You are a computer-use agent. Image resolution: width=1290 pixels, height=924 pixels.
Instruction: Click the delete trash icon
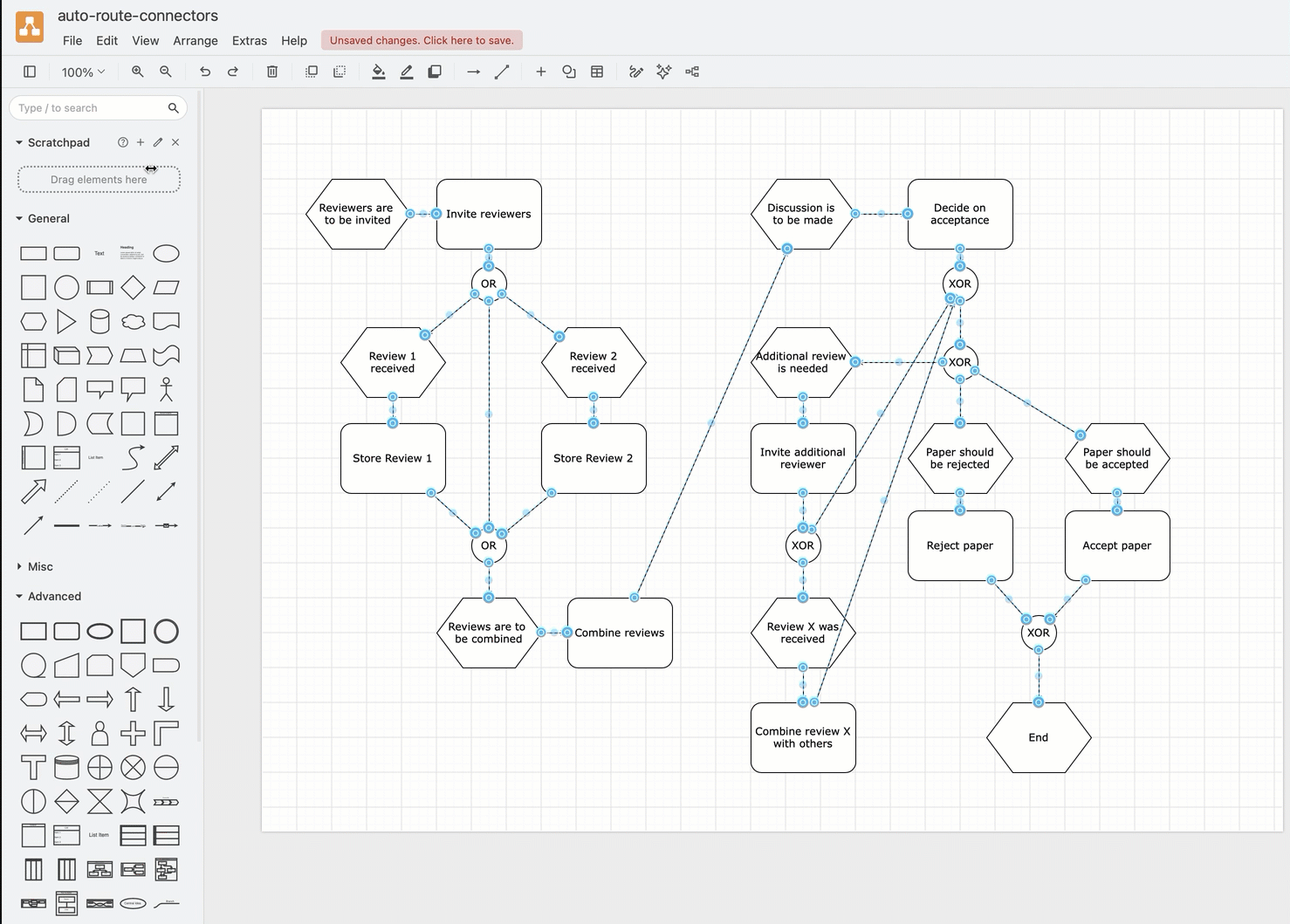pos(272,72)
